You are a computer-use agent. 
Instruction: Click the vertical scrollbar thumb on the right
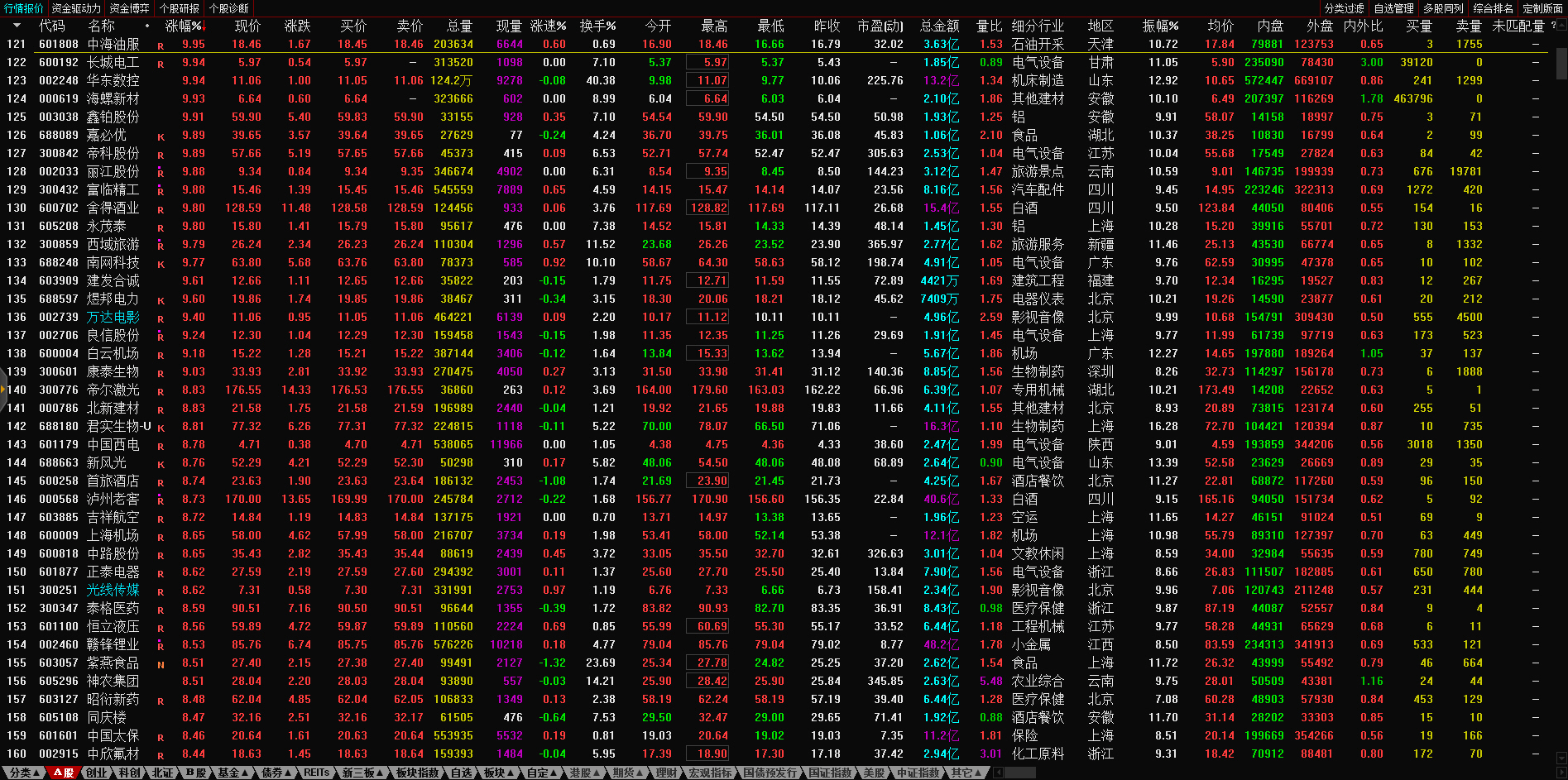pyautogui.click(x=1561, y=63)
